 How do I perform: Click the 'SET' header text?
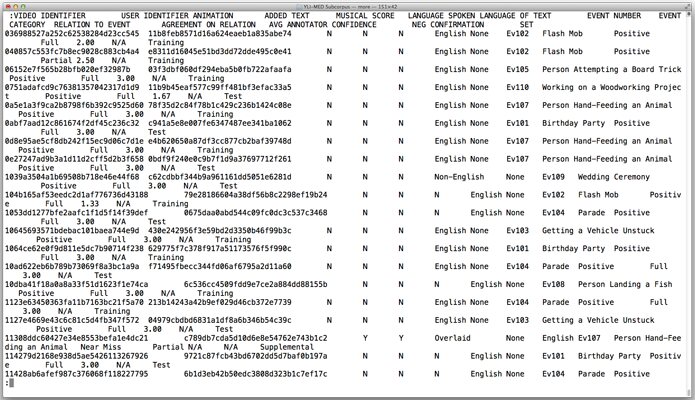point(527,24)
